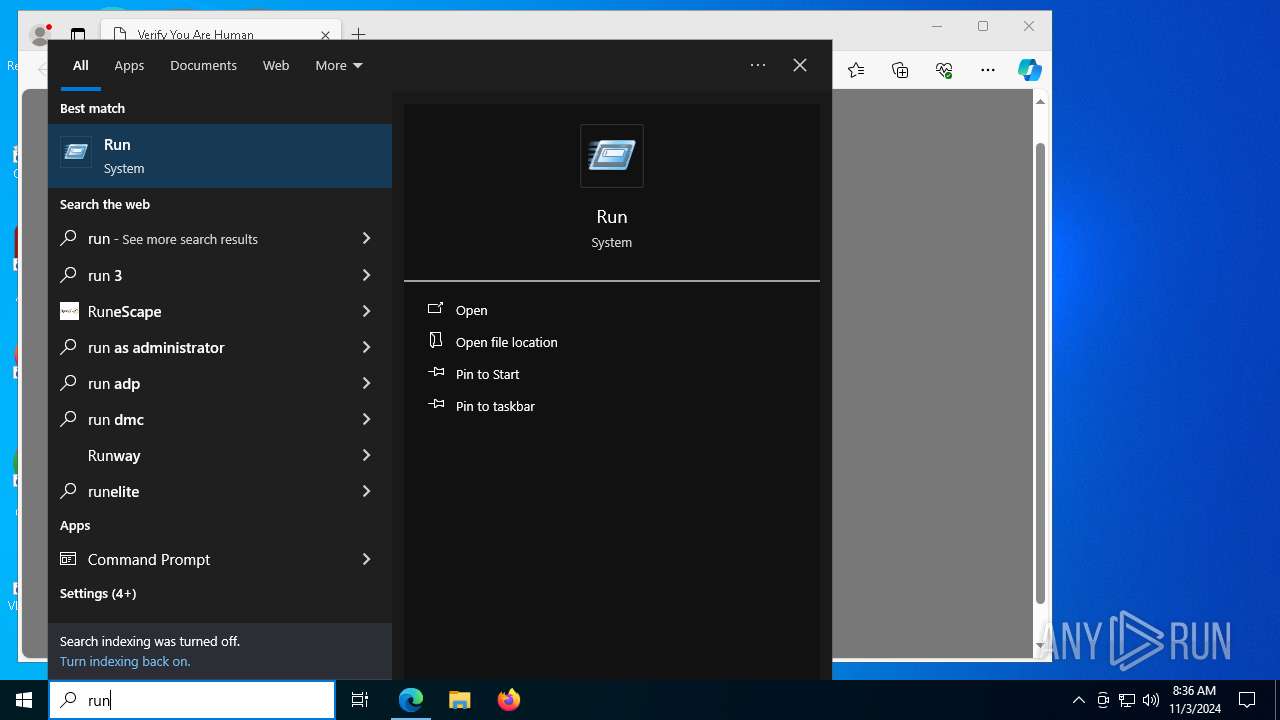Click the Edge profile avatar icon
The height and width of the screenshot is (720, 1280).
point(41,35)
